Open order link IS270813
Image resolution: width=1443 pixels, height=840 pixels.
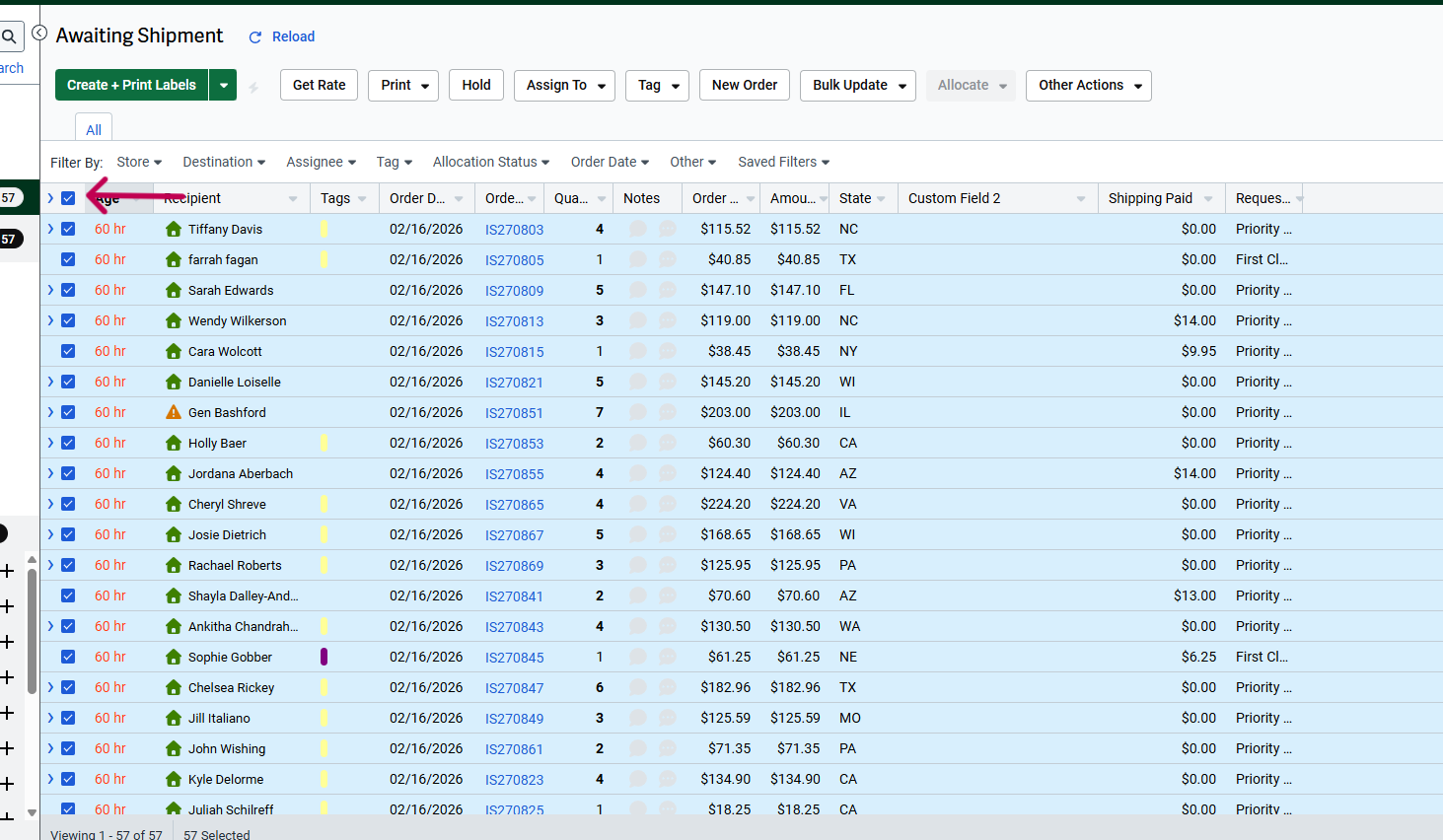[x=514, y=321]
